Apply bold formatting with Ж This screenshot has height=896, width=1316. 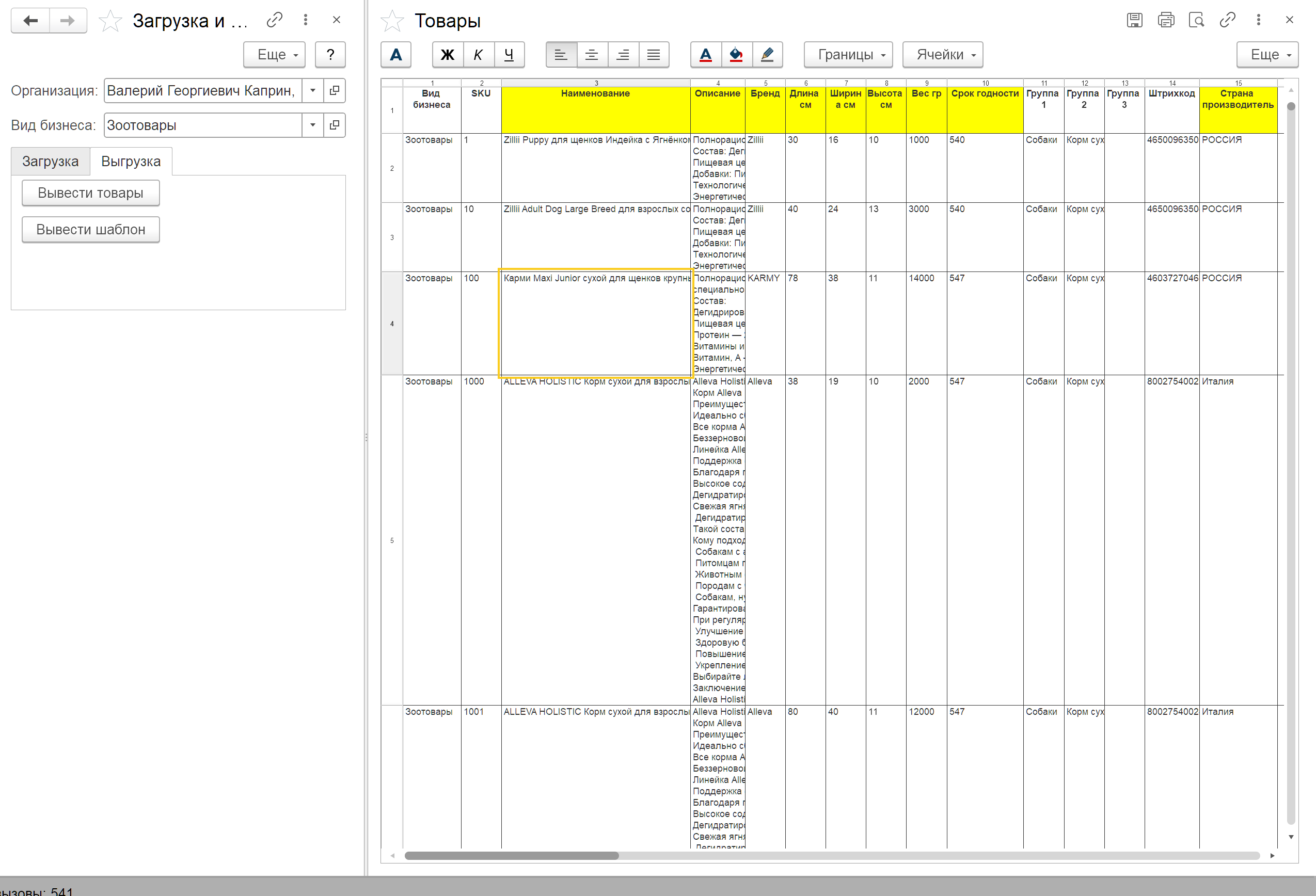point(447,54)
